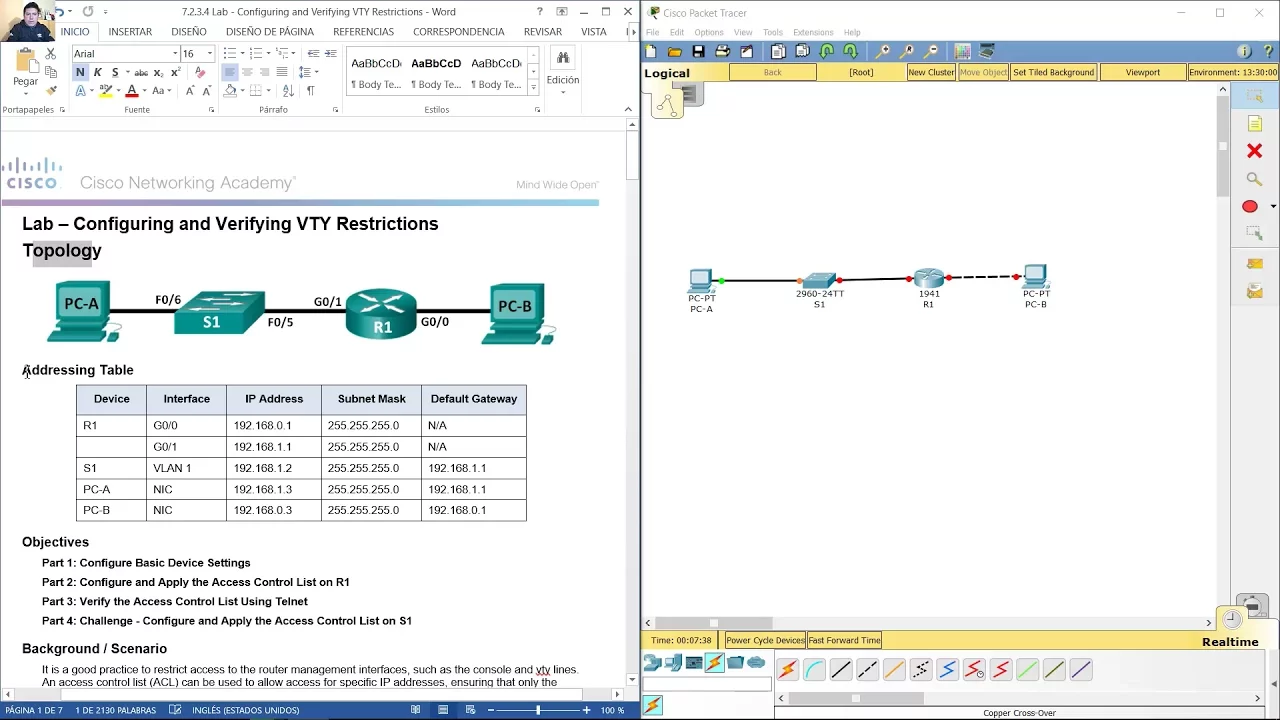The height and width of the screenshot is (720, 1280).
Task: Open the INSERTAR ribbon tab
Action: click(130, 32)
